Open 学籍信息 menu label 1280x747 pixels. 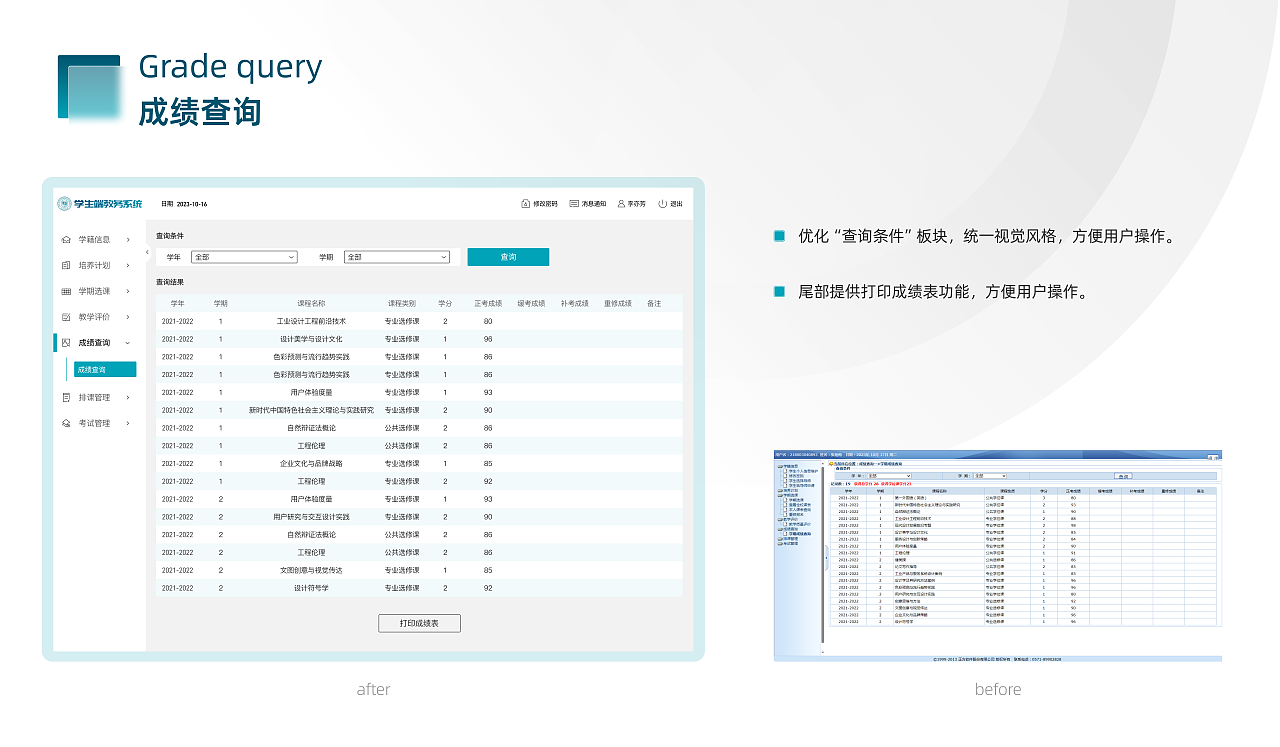point(94,240)
